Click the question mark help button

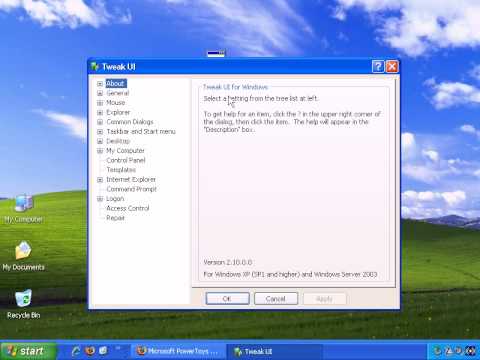point(378,67)
